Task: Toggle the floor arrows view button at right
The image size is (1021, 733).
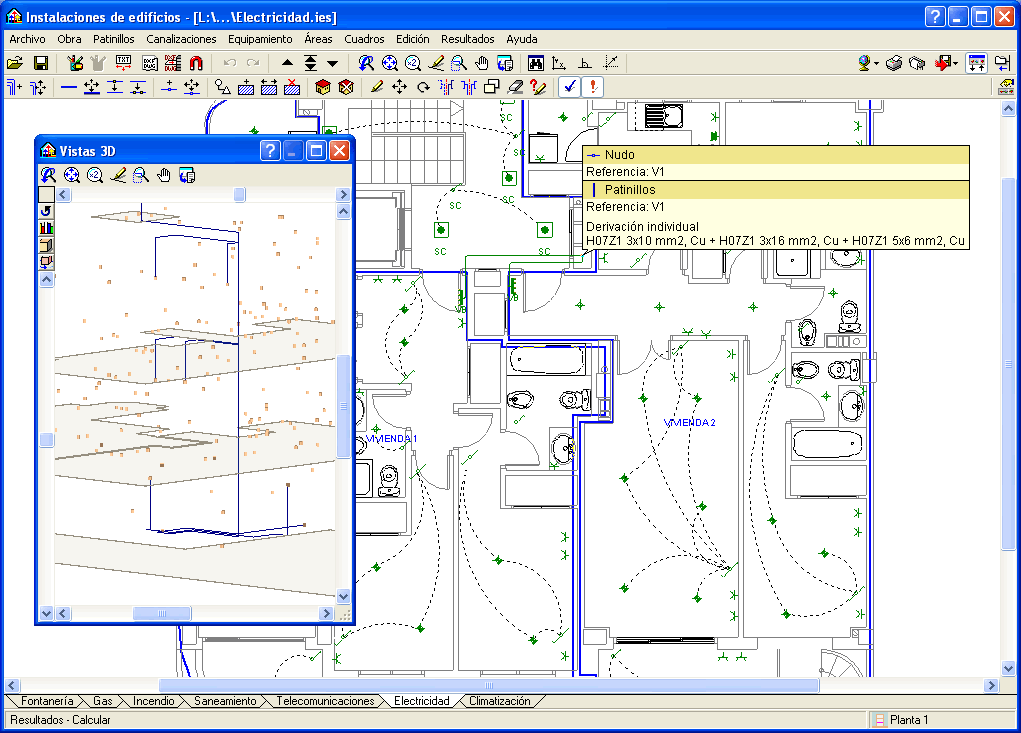Action: pyautogui.click(x=977, y=63)
